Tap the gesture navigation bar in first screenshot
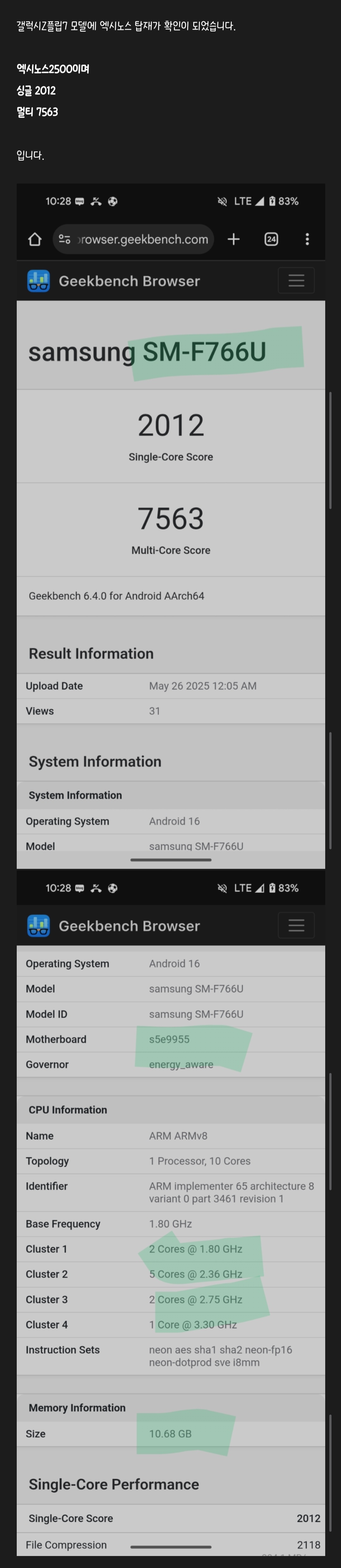 coord(170,859)
